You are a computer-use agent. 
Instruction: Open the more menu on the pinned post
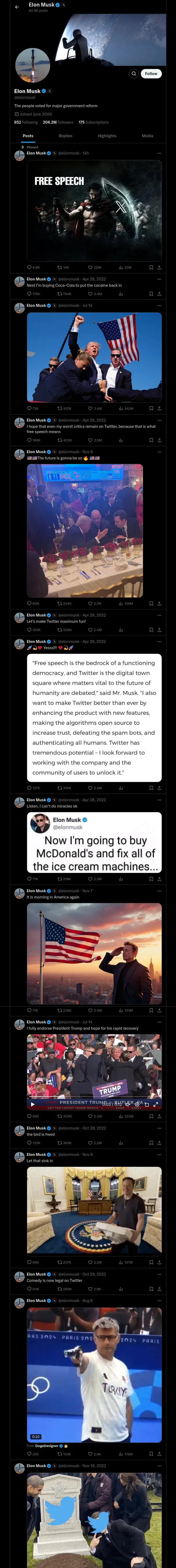pyautogui.click(x=160, y=153)
